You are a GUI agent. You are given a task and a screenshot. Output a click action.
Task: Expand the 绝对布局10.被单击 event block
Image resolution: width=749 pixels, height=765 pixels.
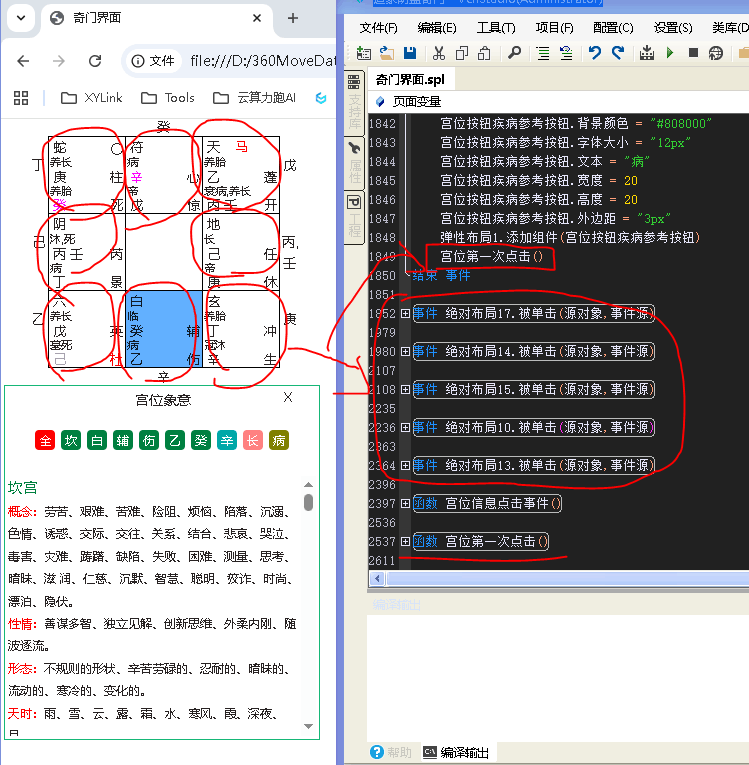[405, 427]
